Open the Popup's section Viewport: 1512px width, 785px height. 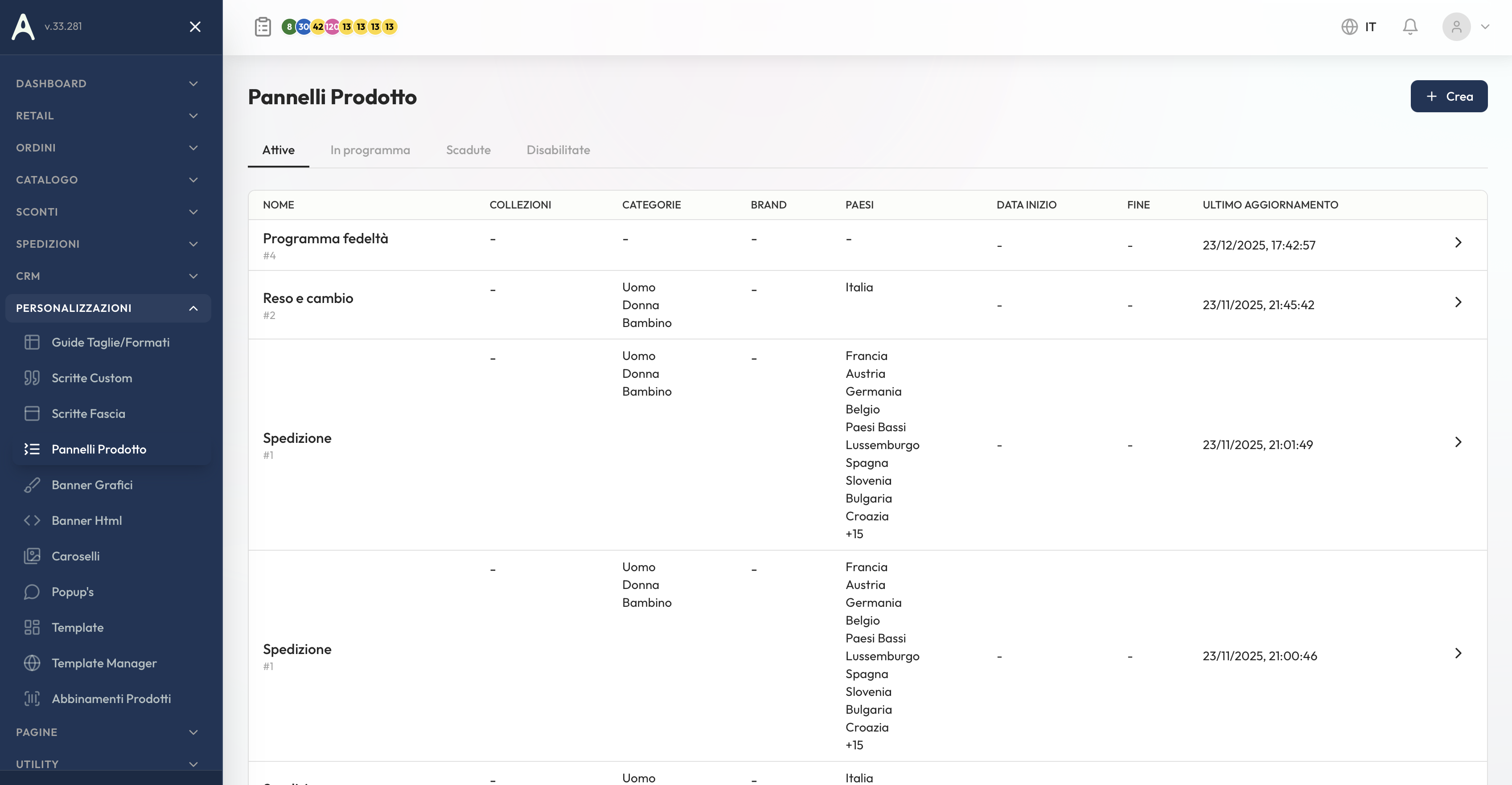pyautogui.click(x=111, y=592)
